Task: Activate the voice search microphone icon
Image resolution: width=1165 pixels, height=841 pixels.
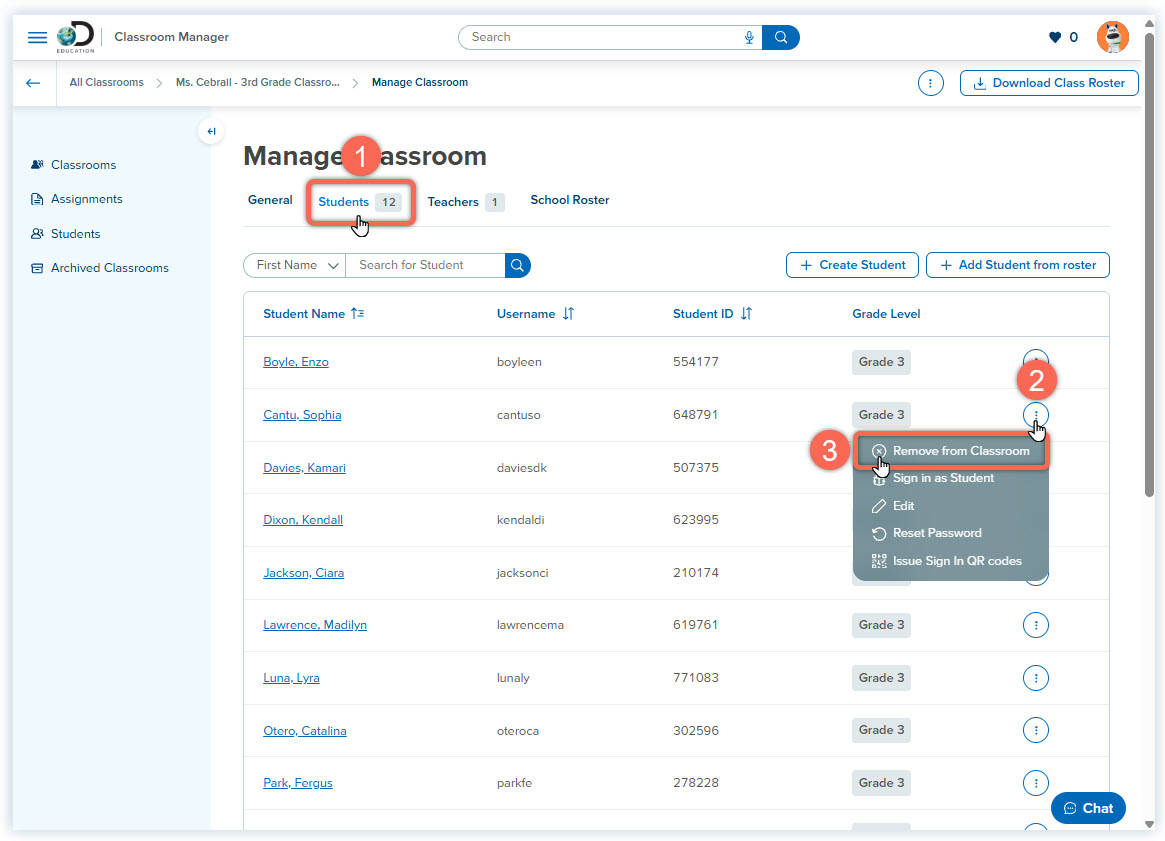Action: [x=749, y=37]
